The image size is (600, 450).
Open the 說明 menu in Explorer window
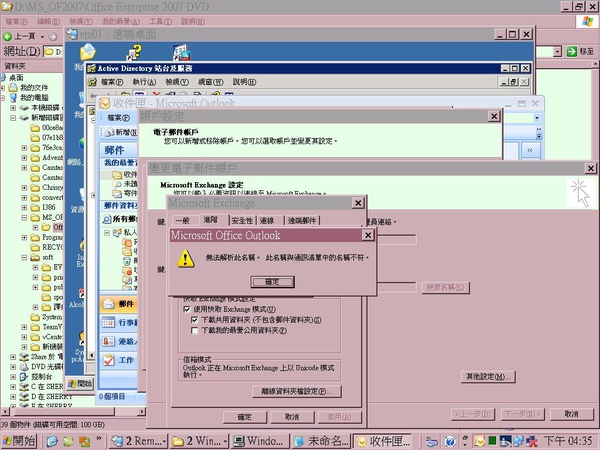pos(193,21)
